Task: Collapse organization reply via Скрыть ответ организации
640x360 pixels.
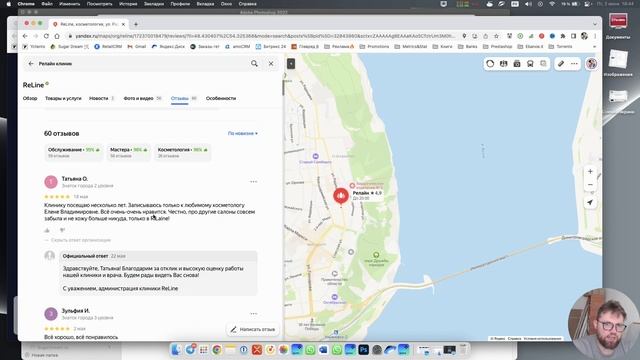Action: (78, 240)
